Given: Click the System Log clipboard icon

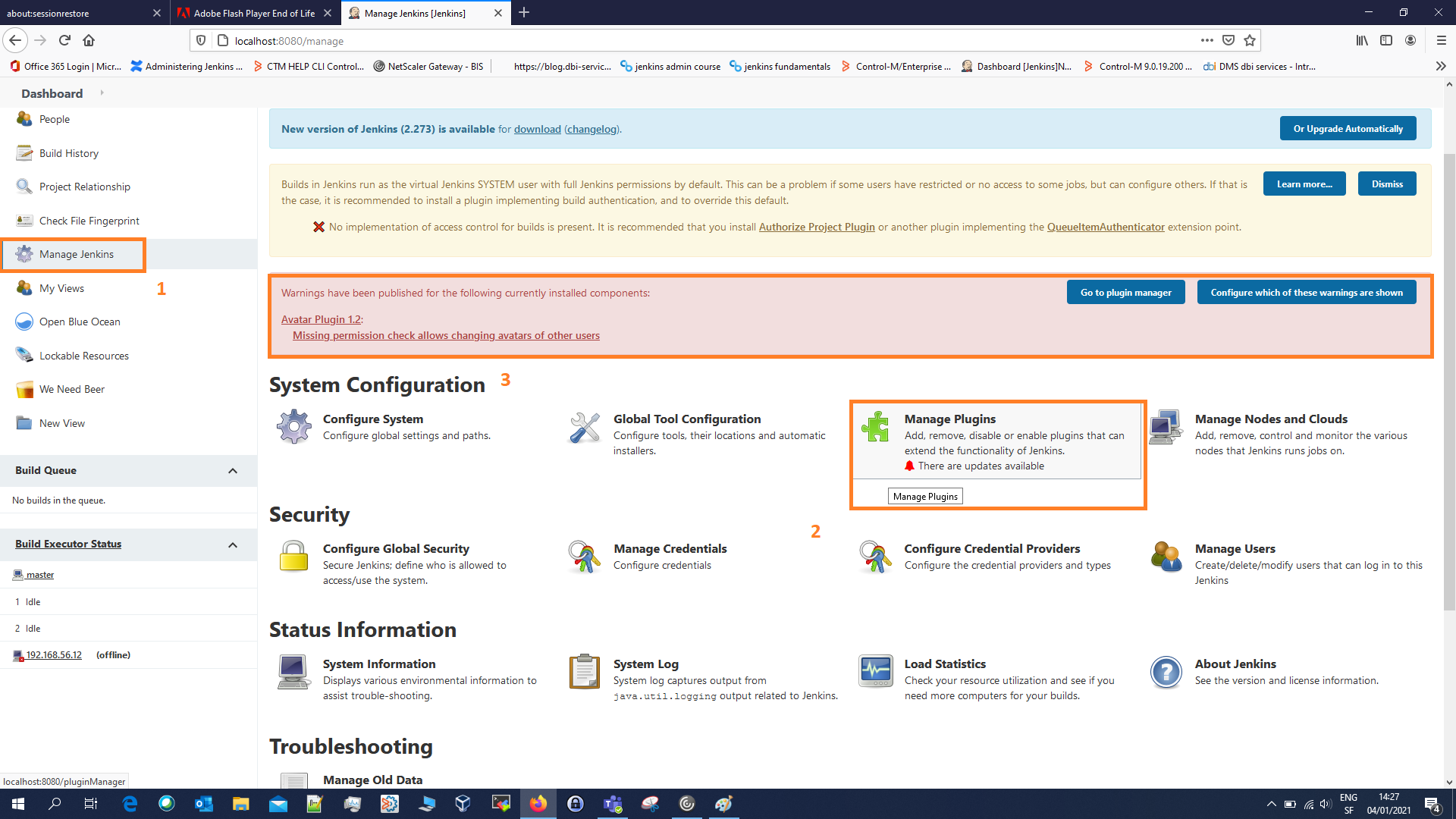Looking at the screenshot, I should (x=585, y=672).
